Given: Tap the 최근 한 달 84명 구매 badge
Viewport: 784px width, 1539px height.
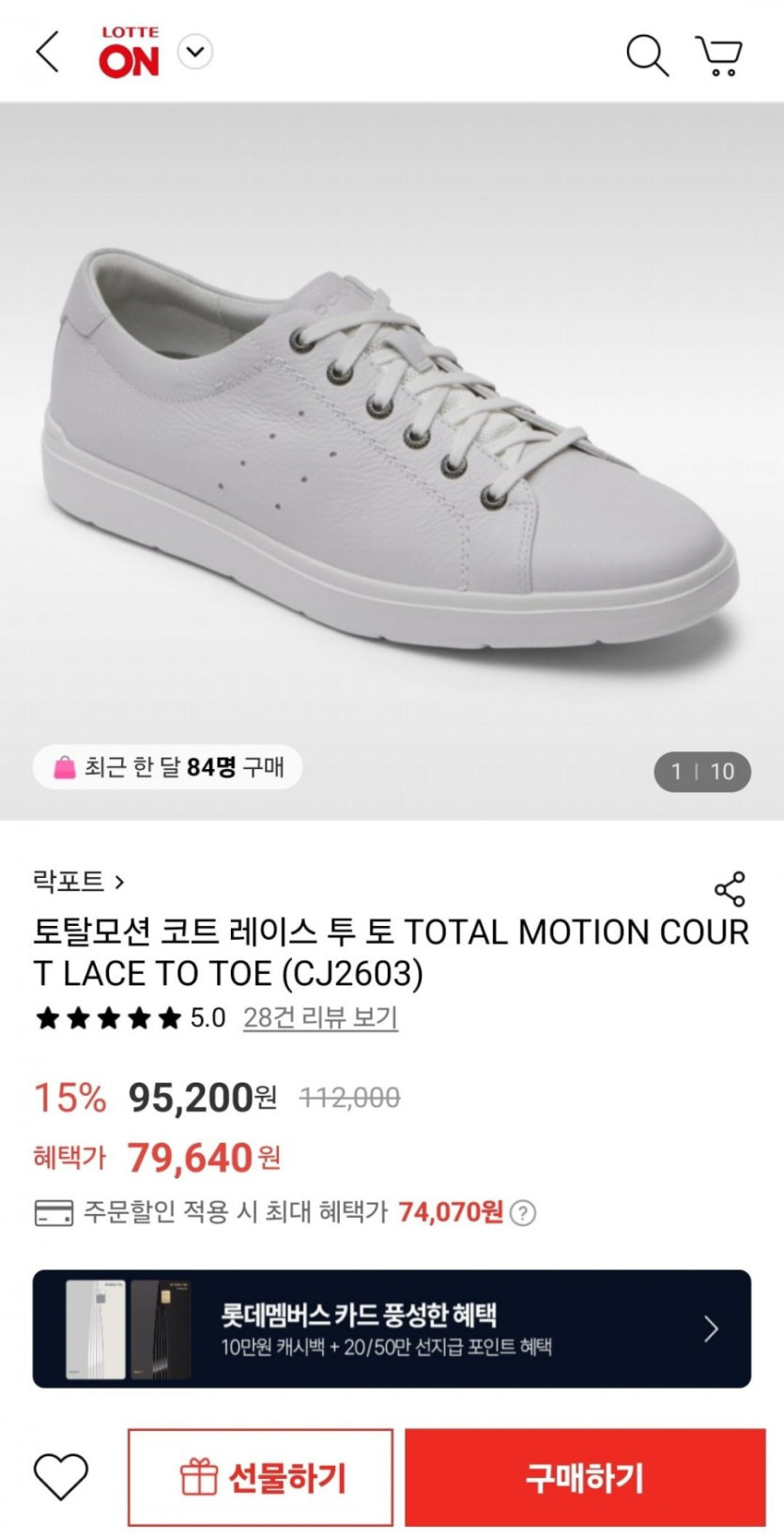Looking at the screenshot, I should (168, 768).
